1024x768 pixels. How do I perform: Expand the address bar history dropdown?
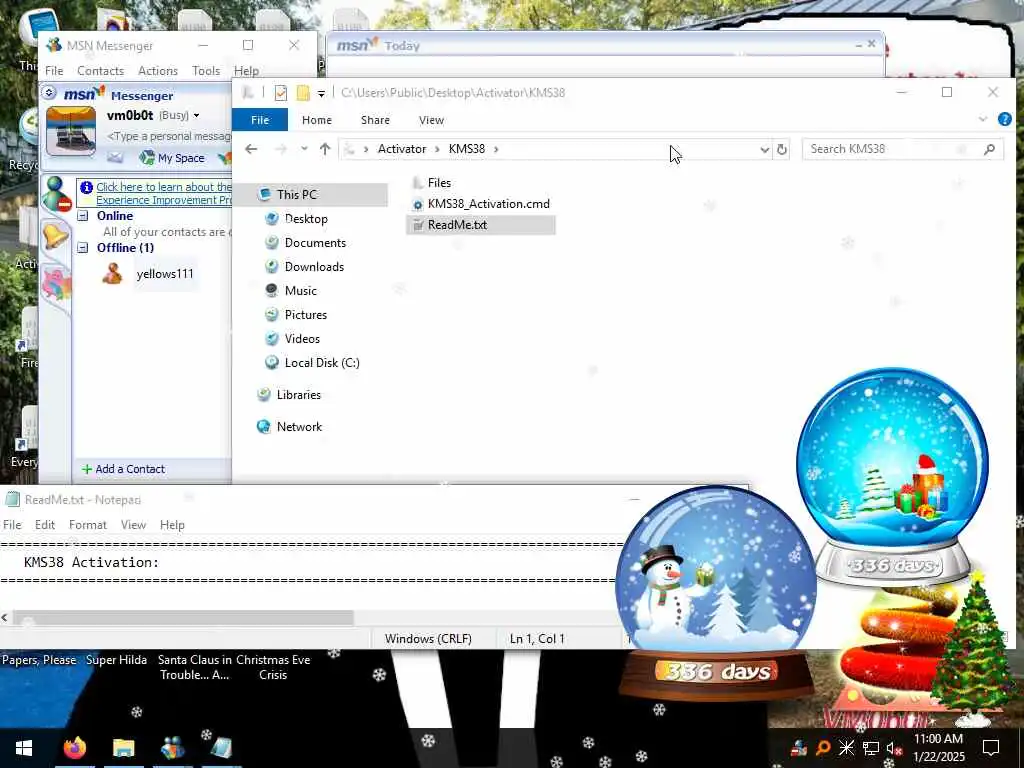pos(765,150)
